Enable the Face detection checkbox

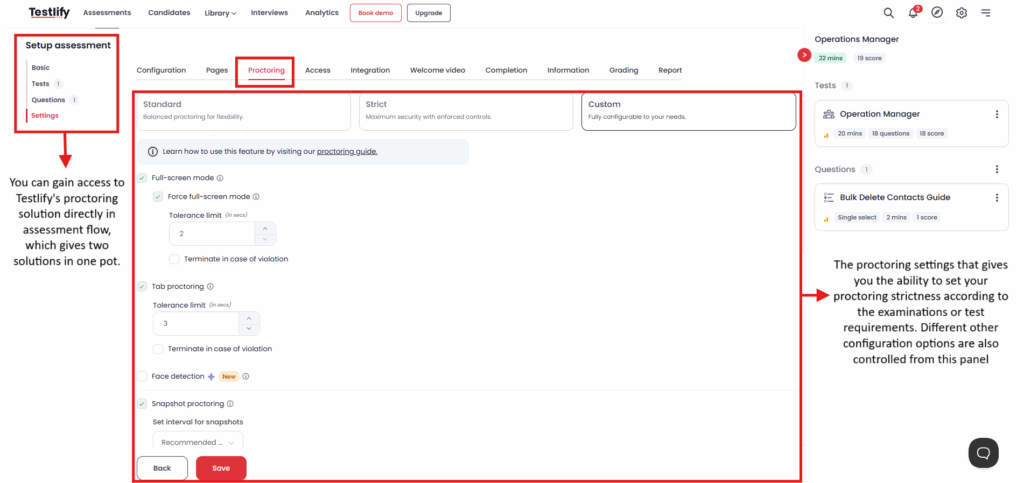coord(142,377)
